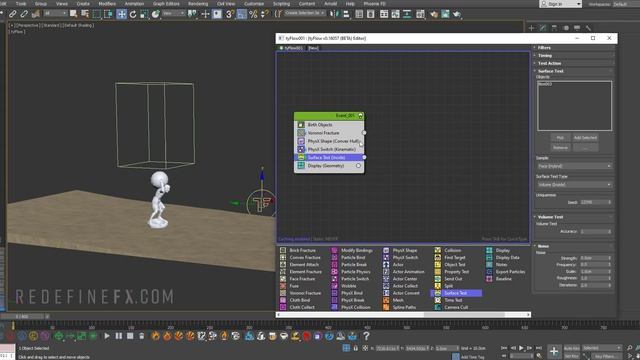This screenshot has width=640, height=360.
Task: Open the Graph Editors menu
Action: click(166, 4)
